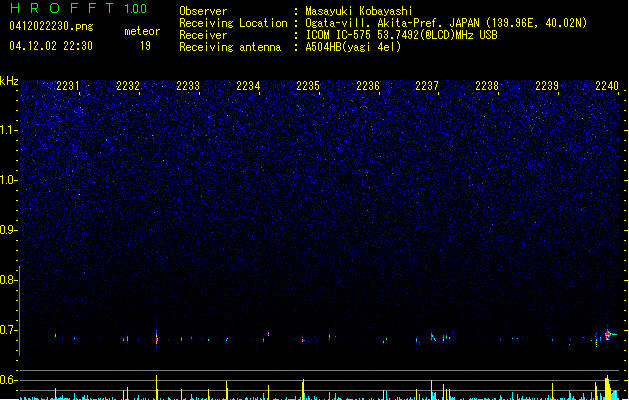Select the filename 0412022230.png
This screenshot has height=400, width=629.
[51, 27]
